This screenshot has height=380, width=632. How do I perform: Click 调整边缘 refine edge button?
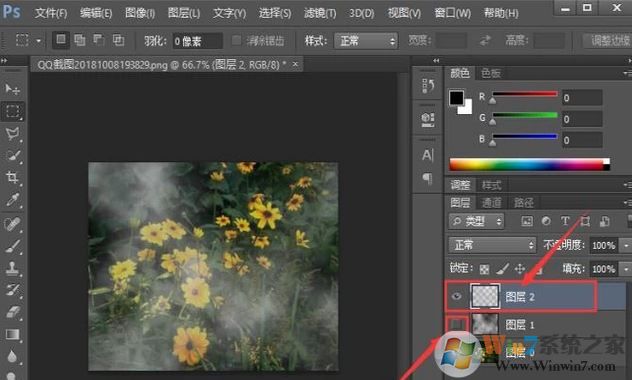(608, 40)
